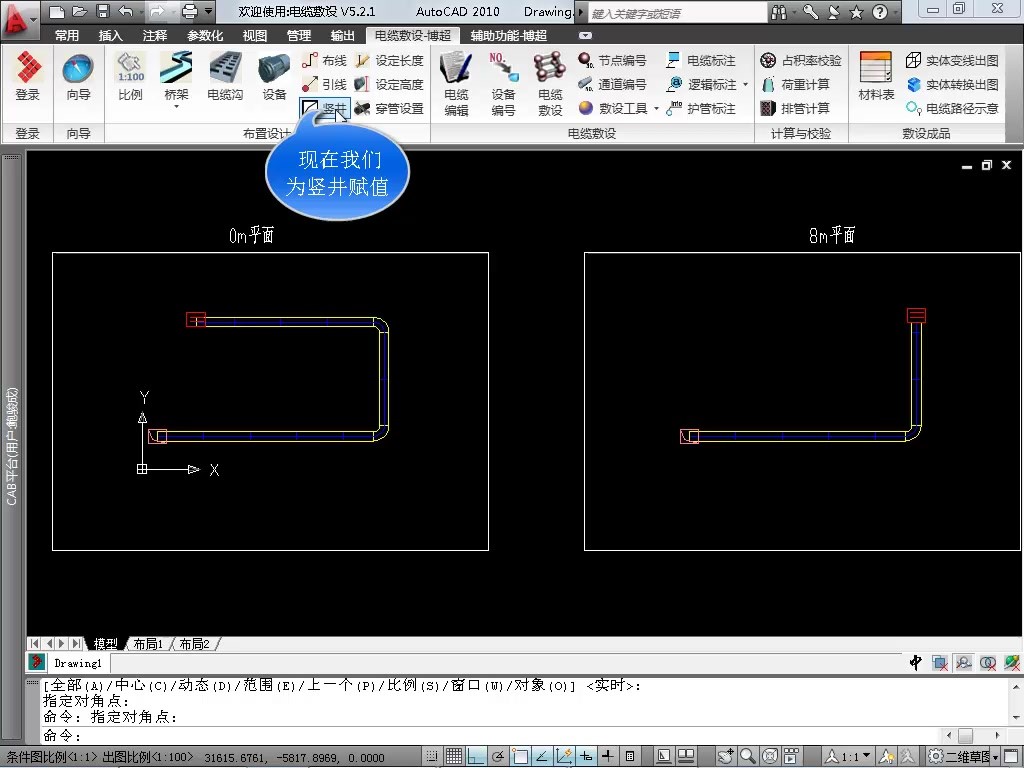Expand the 逻辑标注 dropdown arrow
1024x768 pixels.
tap(745, 84)
